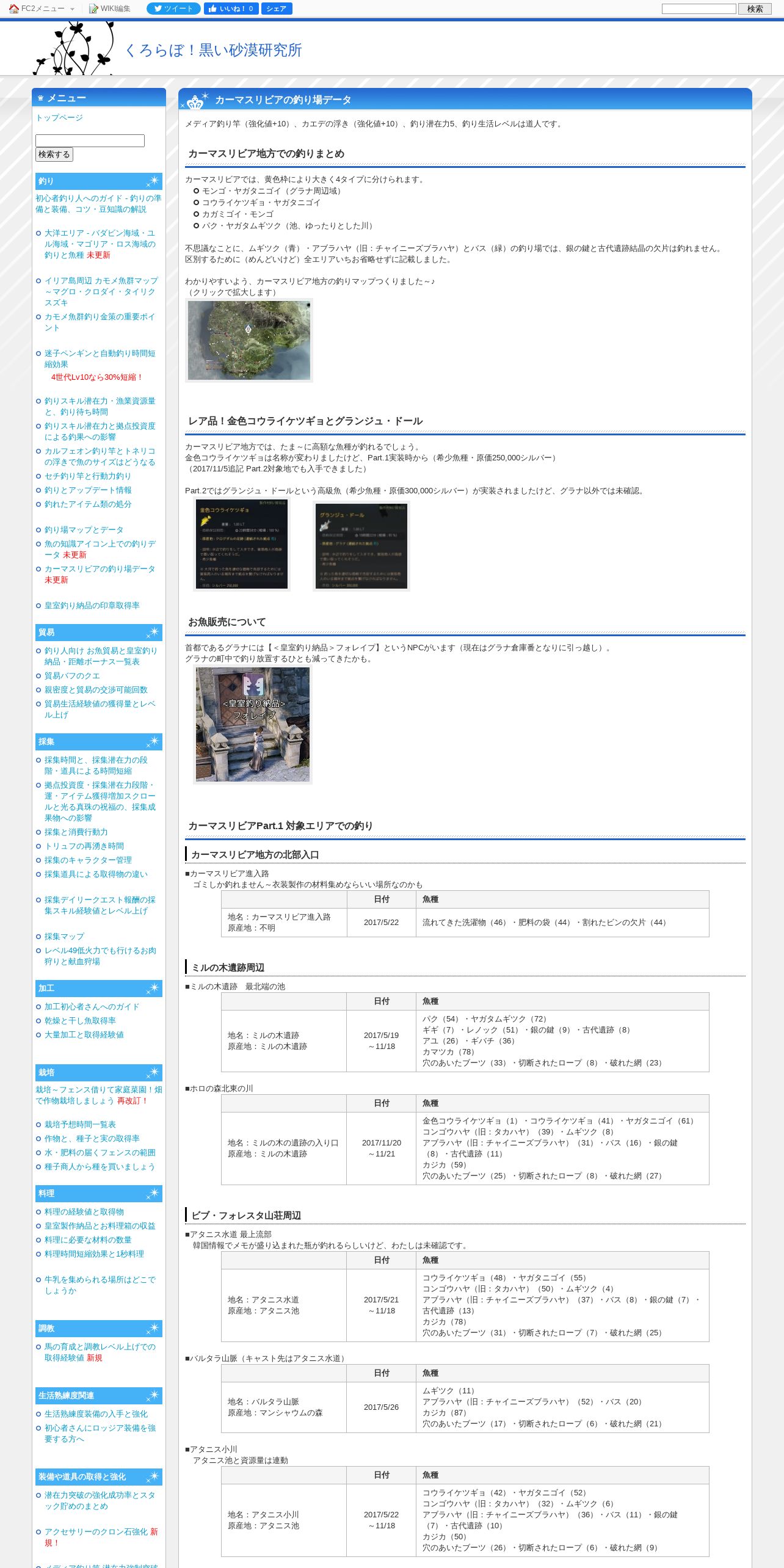Screen dimensions: 784x1568
Task: Click the WIKI編集 pencil icon
Action: coord(93,9)
